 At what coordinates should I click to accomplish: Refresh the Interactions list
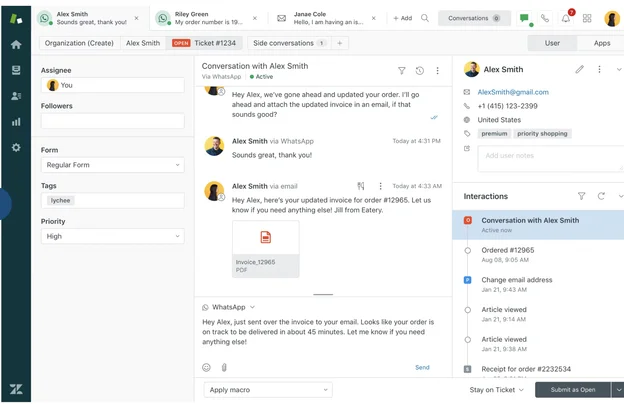(601, 196)
